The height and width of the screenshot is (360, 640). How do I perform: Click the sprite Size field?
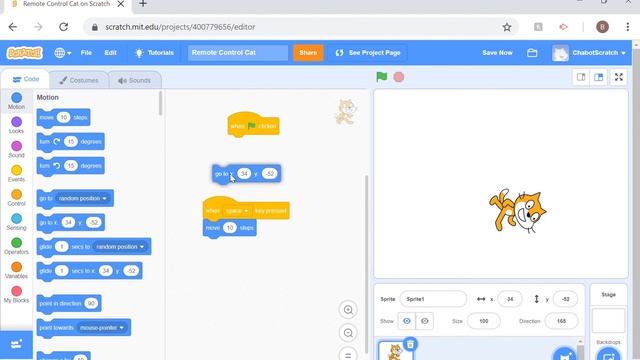484,321
